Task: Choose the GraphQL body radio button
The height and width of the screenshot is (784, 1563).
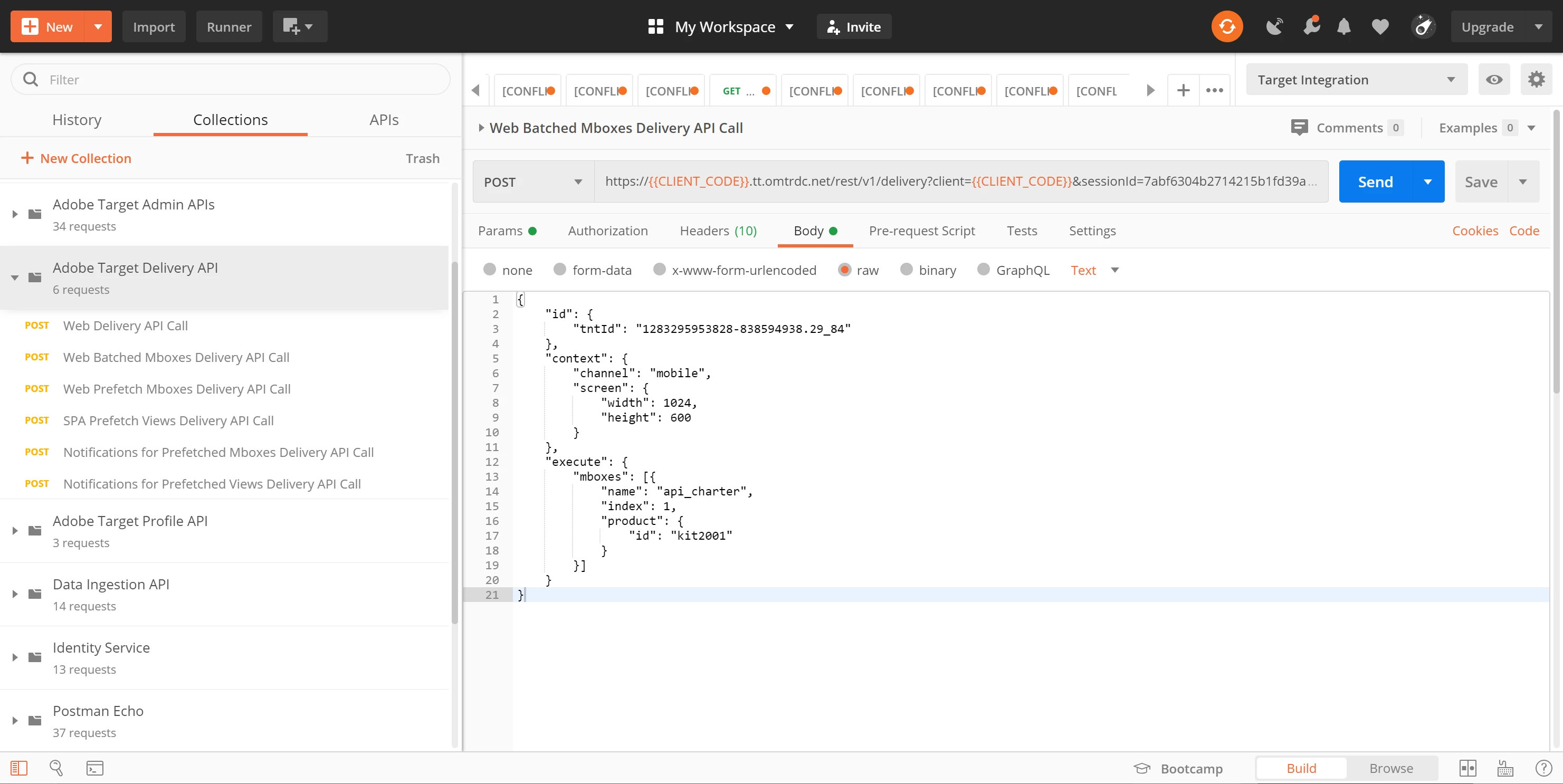Action: click(x=983, y=270)
